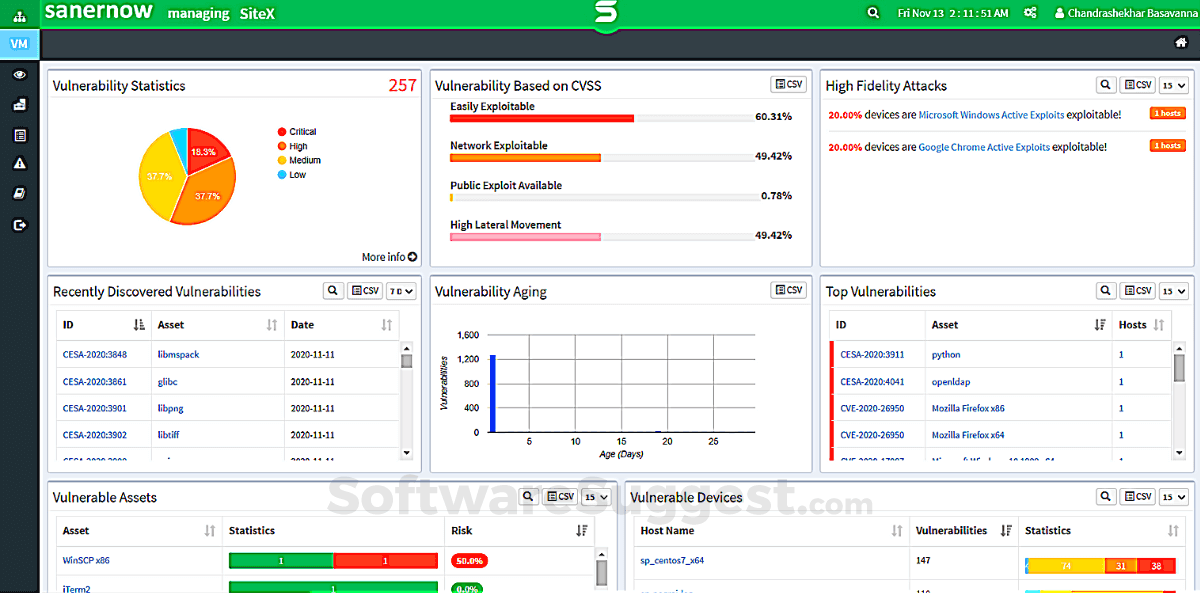Screen dimensions: 1200x594
Task: Open the organization sitemap icon in header
Action: [19, 14]
